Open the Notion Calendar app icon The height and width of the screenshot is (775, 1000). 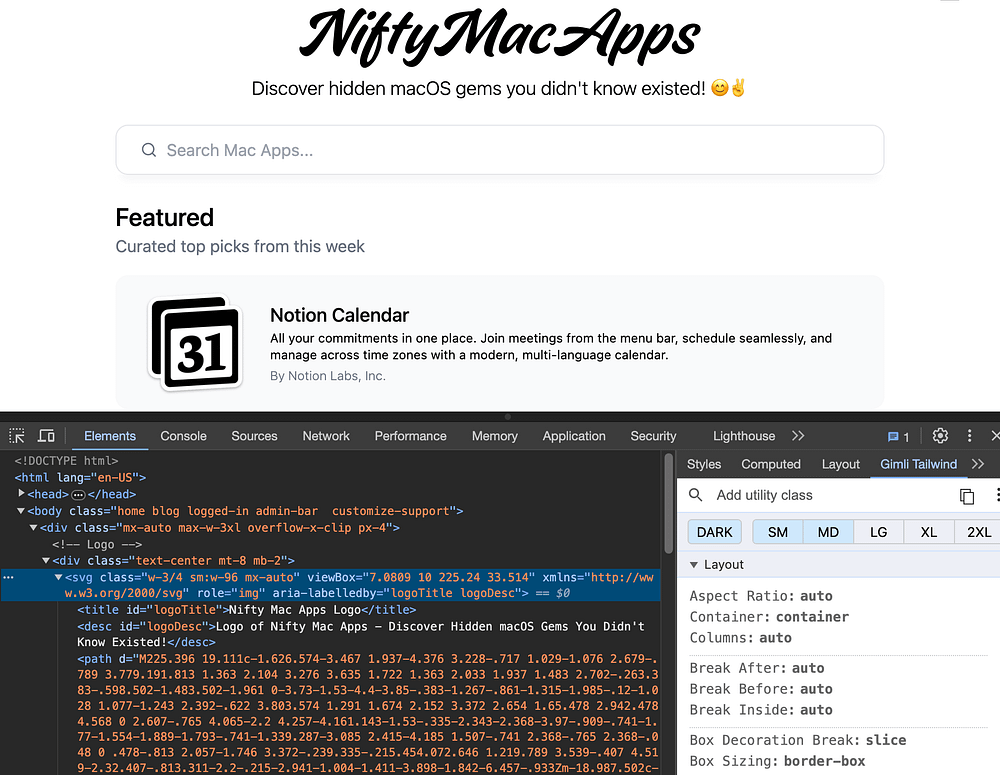tap(195, 343)
